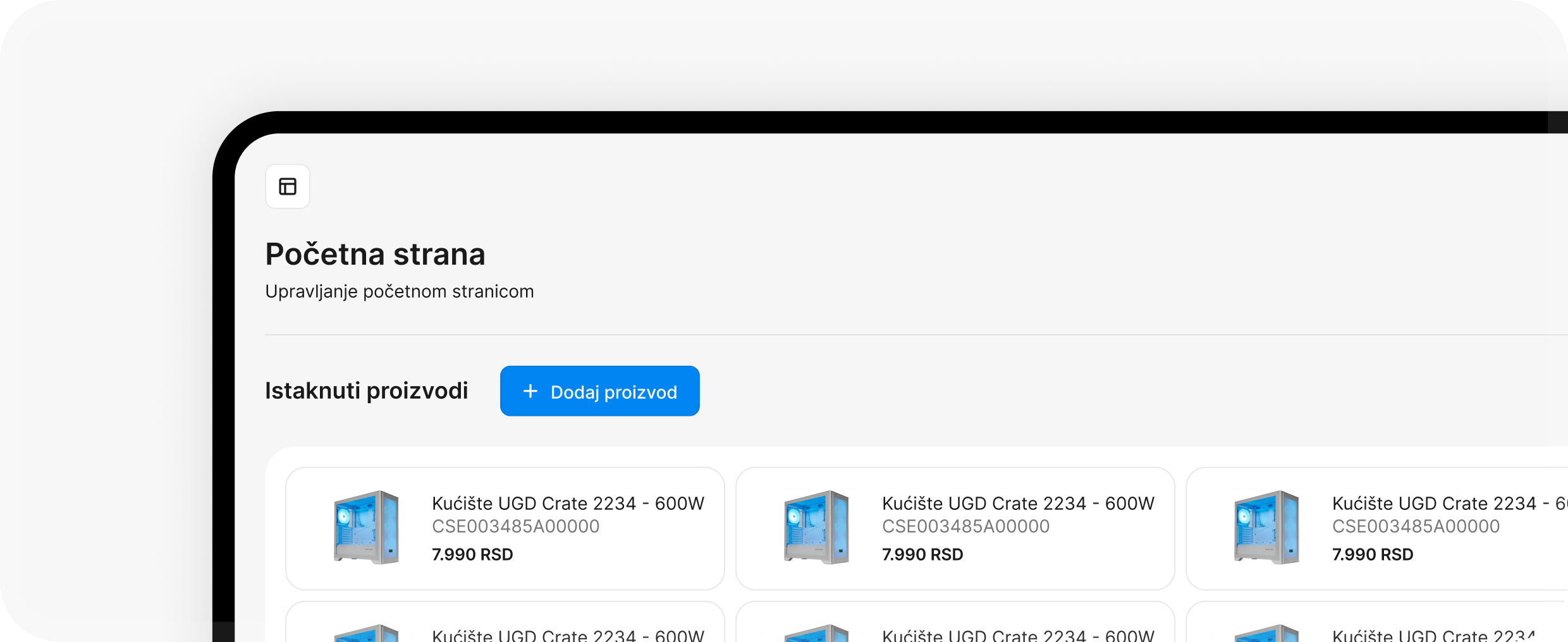Image resolution: width=1568 pixels, height=642 pixels.
Task: Click third top-row card's CSE003485A00000 code
Action: coord(1416,526)
